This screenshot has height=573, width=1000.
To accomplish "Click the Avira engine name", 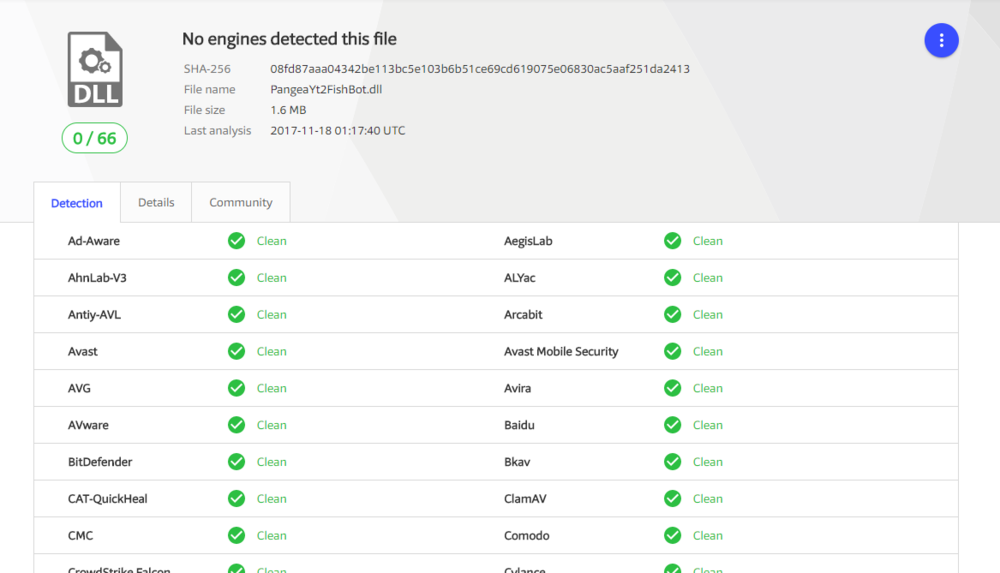I will pyautogui.click(x=517, y=388).
